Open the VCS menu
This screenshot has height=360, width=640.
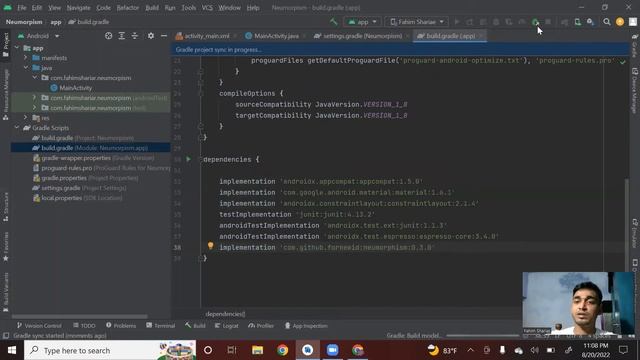click(x=207, y=8)
